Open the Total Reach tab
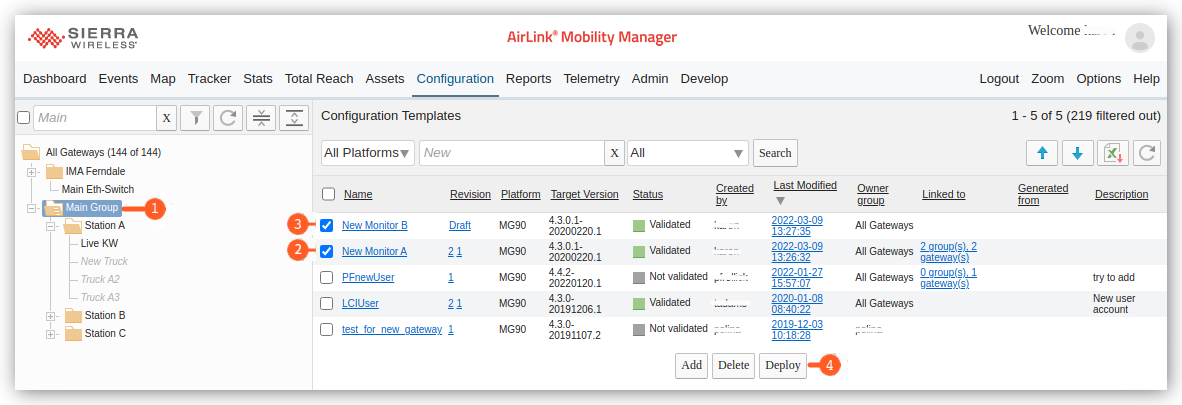1182x405 pixels. [319, 78]
